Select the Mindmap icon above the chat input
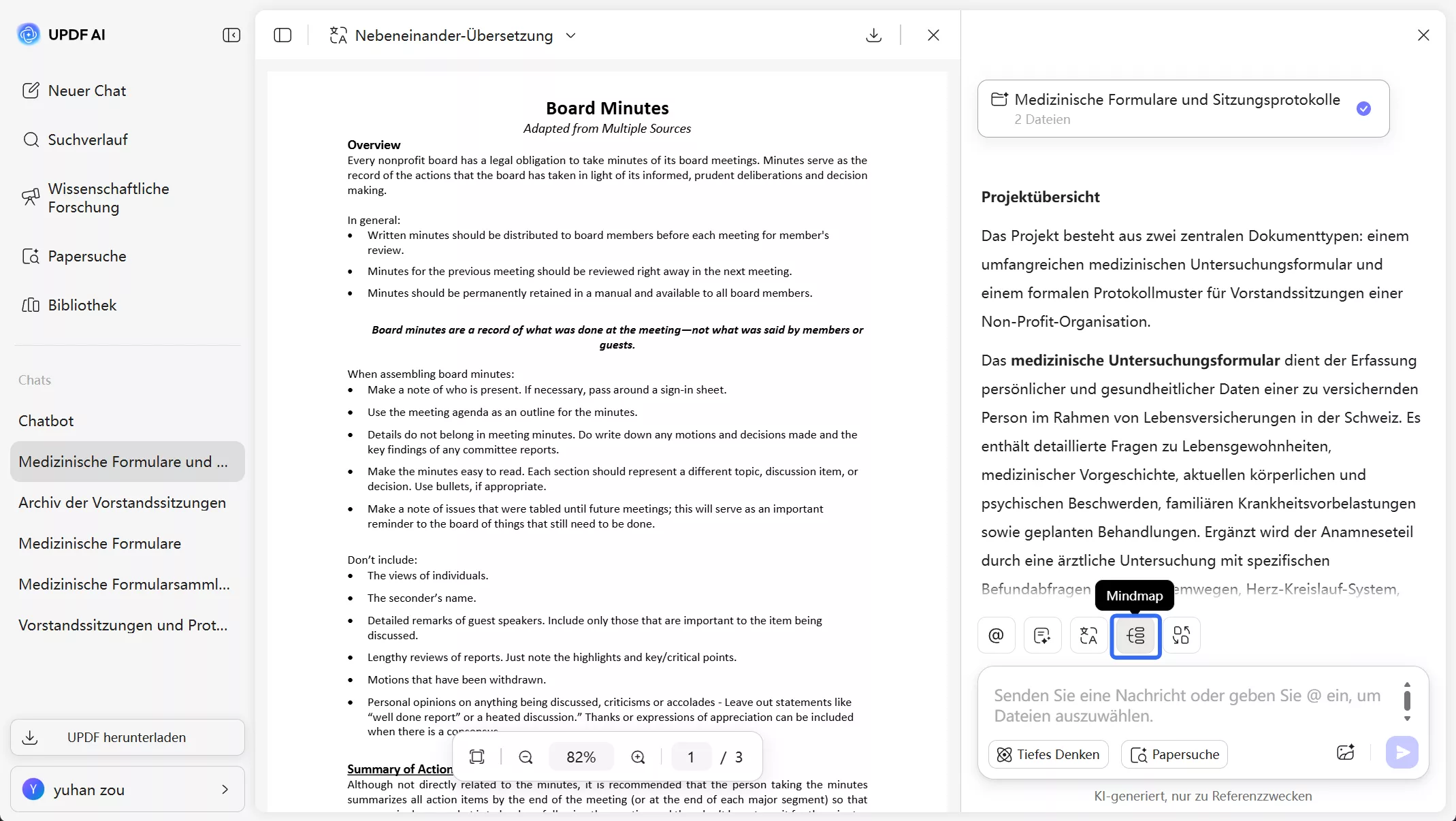The height and width of the screenshot is (821, 1456). pyautogui.click(x=1135, y=635)
